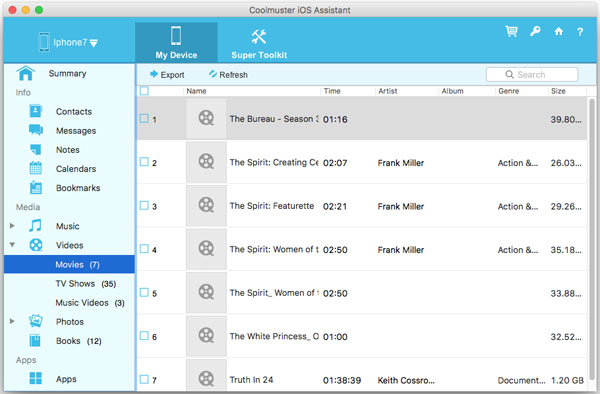
Task: Check the box for row 7 Truth In 24
Action: pyautogui.click(x=144, y=379)
